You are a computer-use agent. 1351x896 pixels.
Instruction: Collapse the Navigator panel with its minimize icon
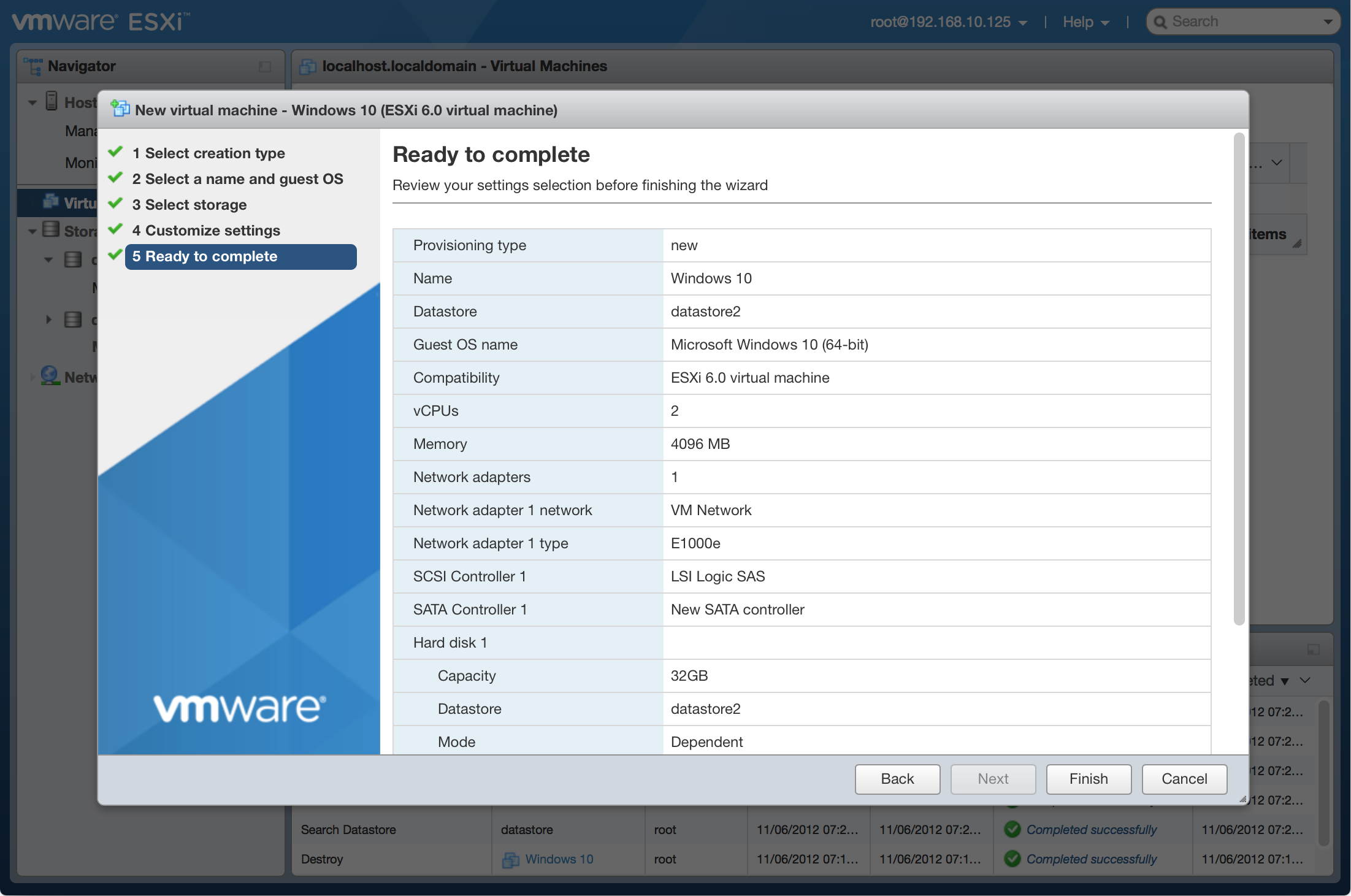click(265, 66)
